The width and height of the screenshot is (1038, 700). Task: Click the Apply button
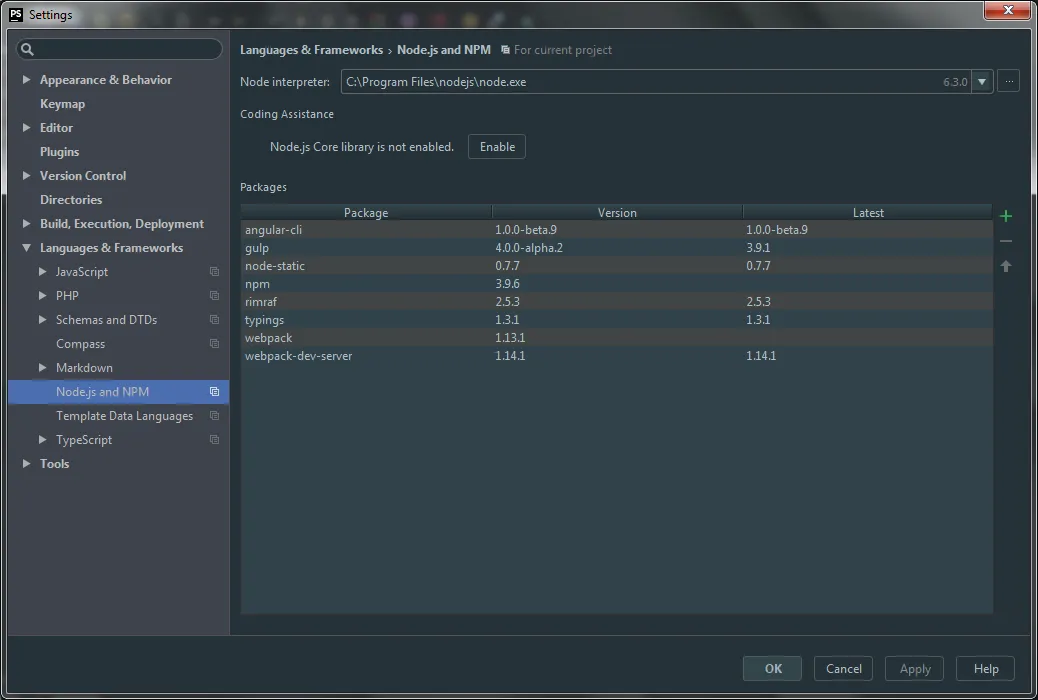914,668
